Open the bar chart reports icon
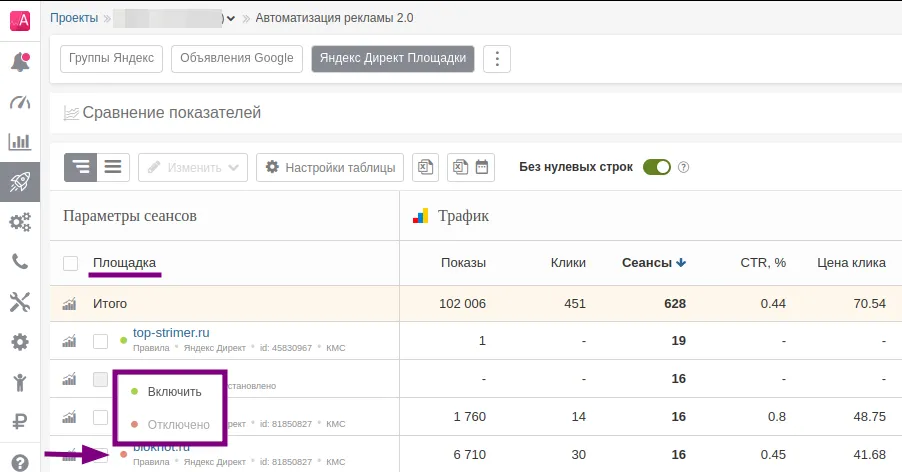The height and width of the screenshot is (472, 902). pyautogui.click(x=20, y=141)
